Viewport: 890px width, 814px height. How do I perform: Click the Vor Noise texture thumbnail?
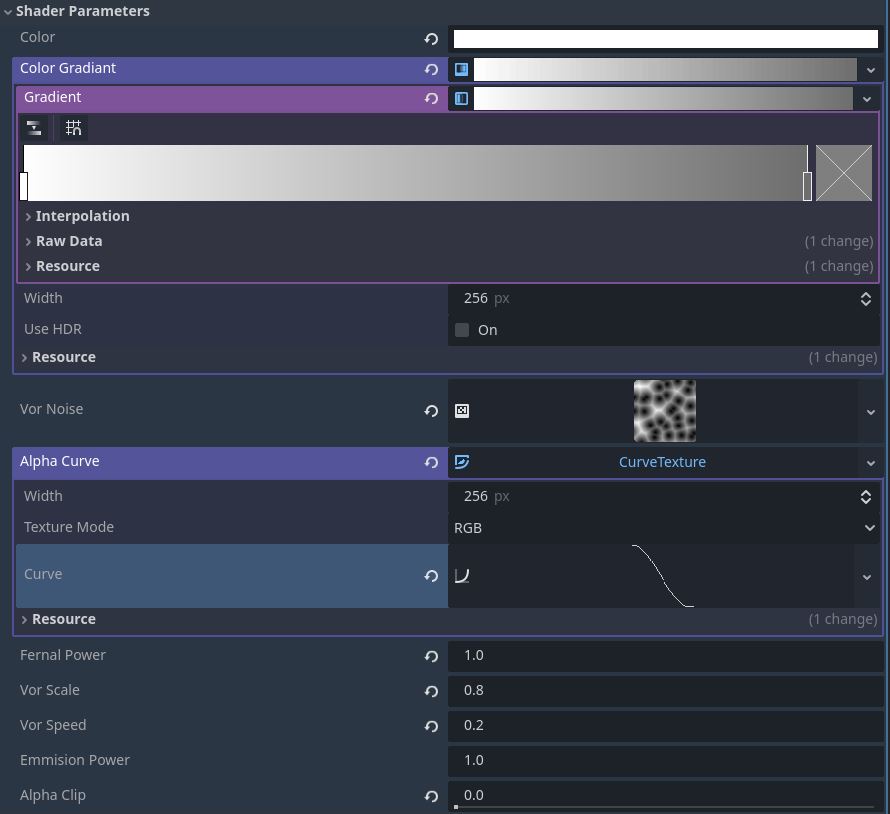click(x=665, y=411)
